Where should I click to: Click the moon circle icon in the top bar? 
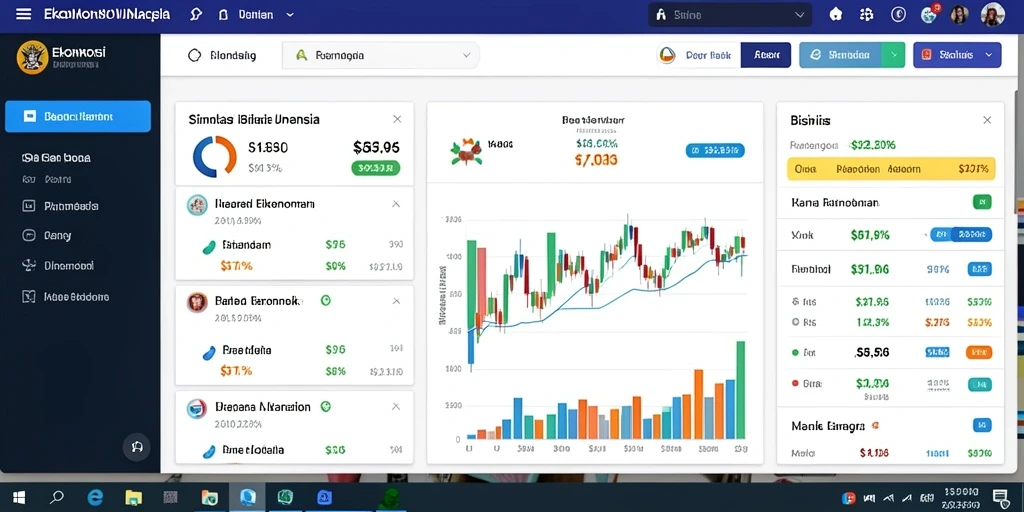pos(899,14)
